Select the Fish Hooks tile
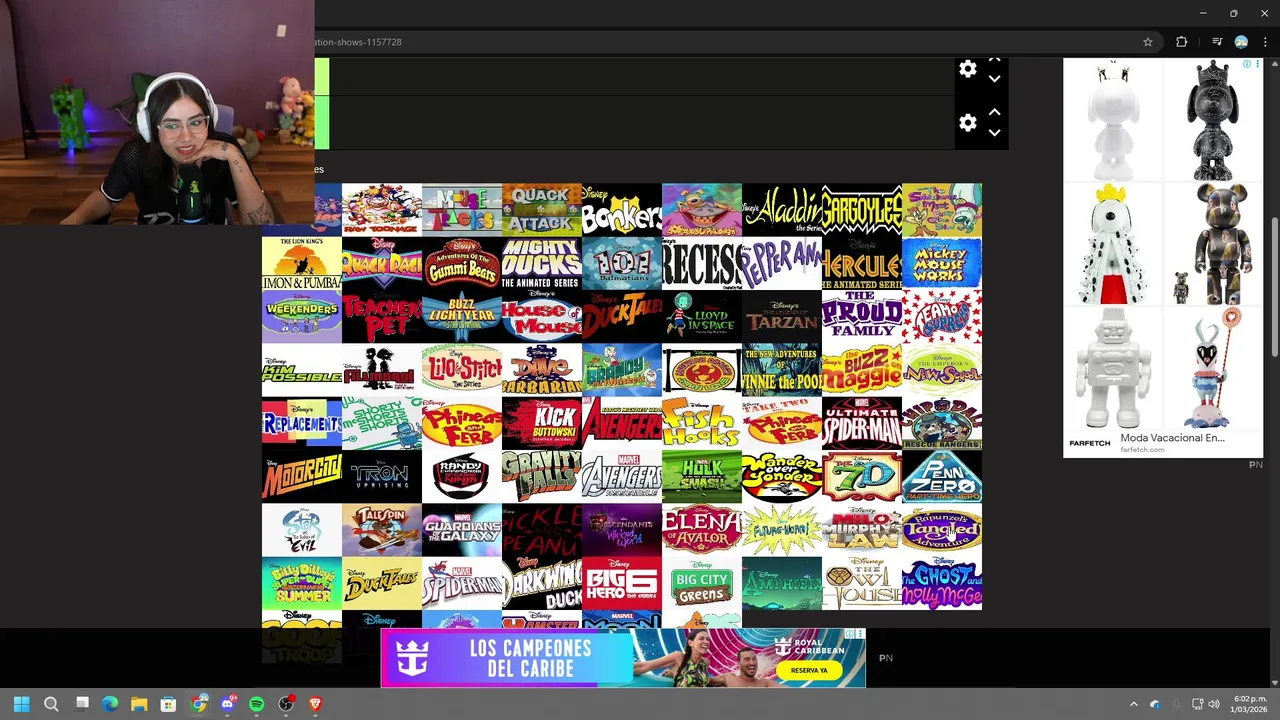1280x720 pixels. pyautogui.click(x=701, y=424)
